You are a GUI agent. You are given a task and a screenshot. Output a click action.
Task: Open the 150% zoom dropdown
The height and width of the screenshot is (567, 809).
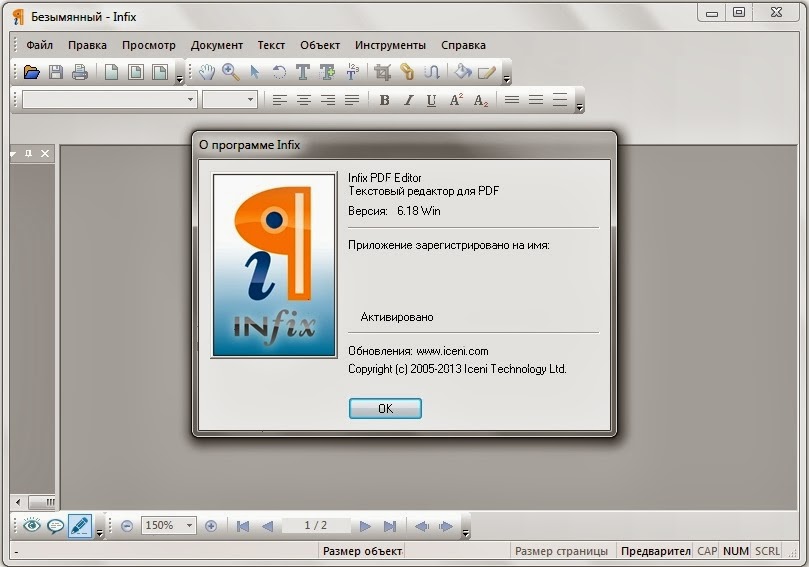189,526
